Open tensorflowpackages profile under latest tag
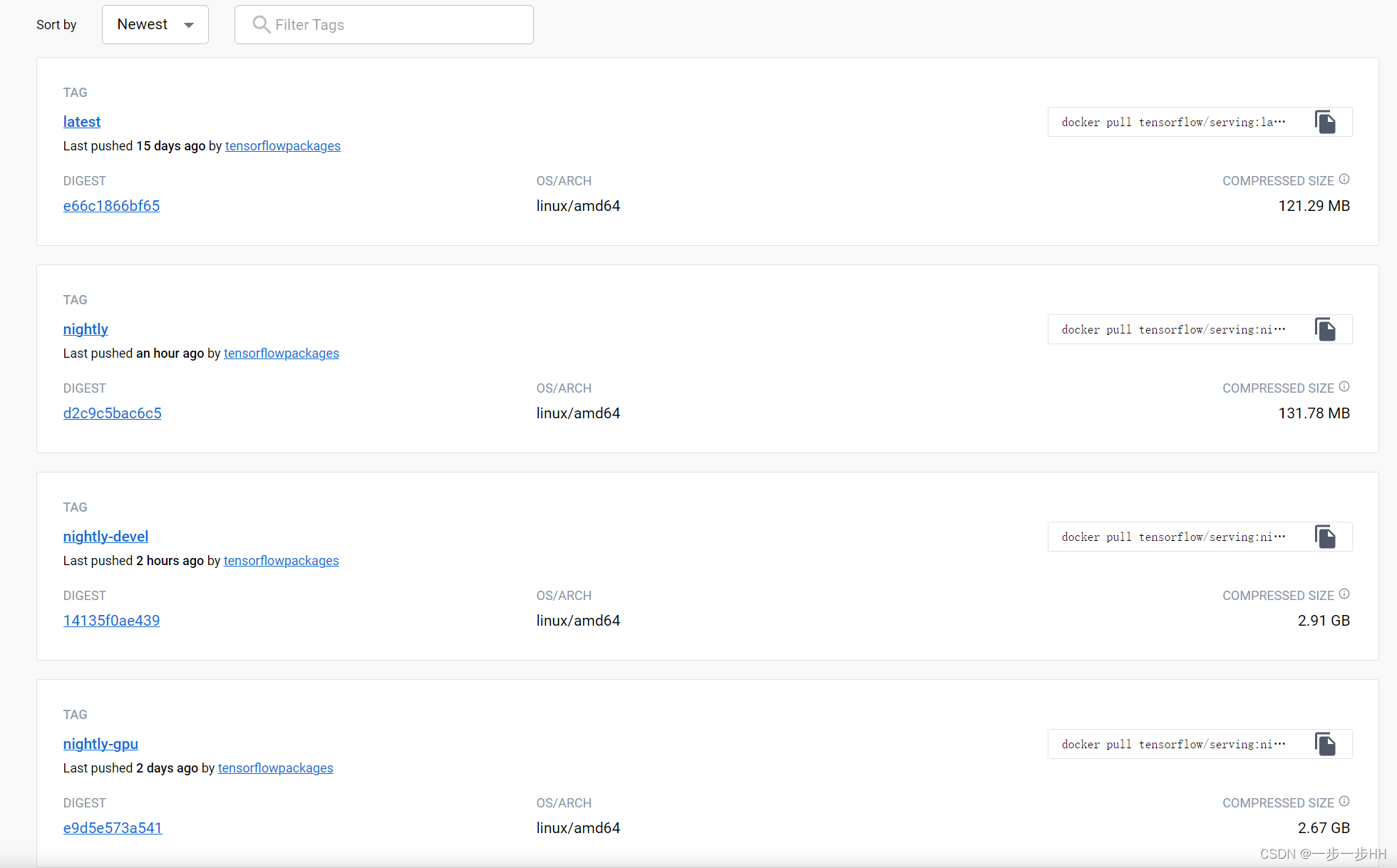The image size is (1397, 868). (x=282, y=146)
